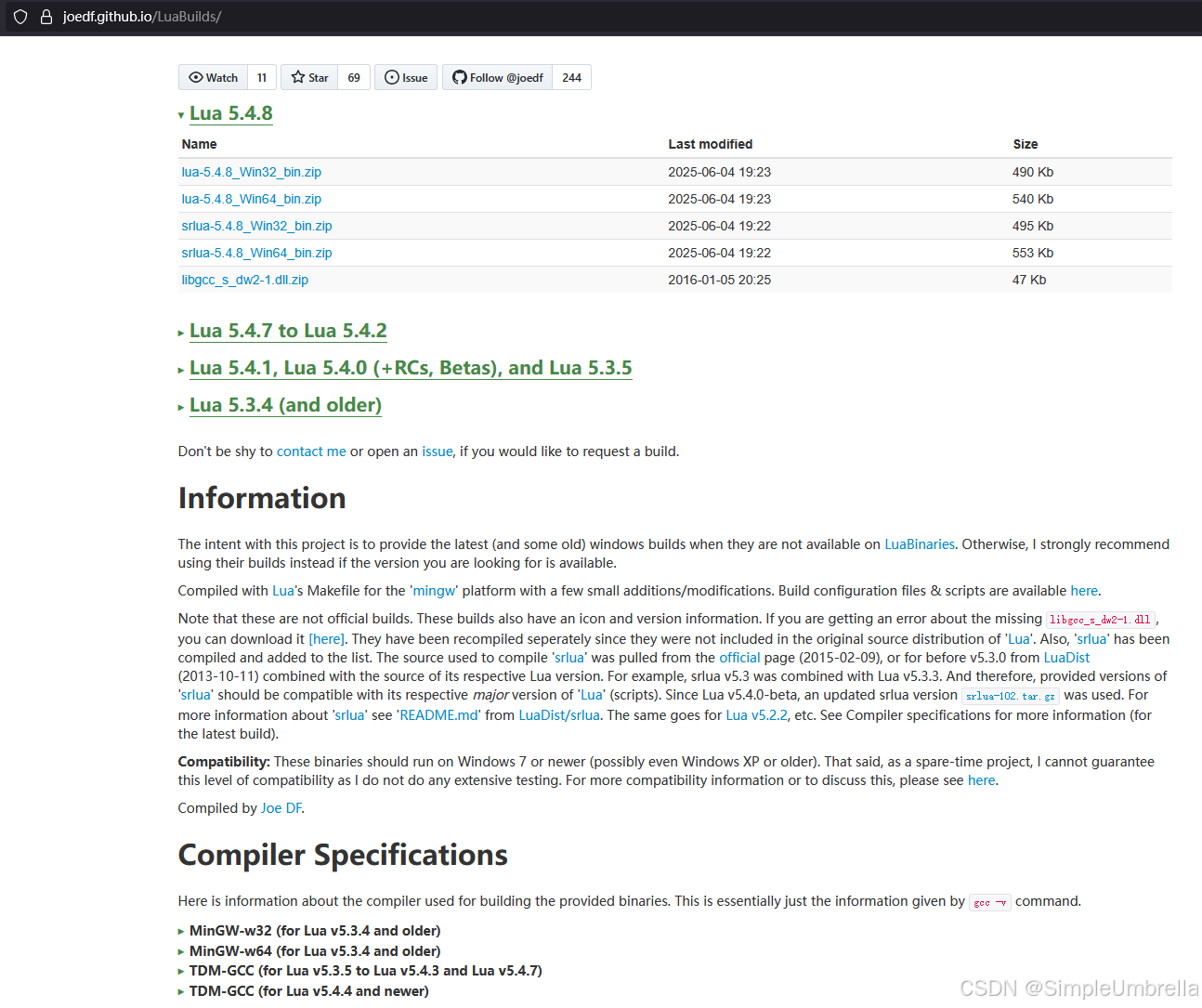Open the Issue button
1202x1008 pixels.
pyautogui.click(x=406, y=77)
